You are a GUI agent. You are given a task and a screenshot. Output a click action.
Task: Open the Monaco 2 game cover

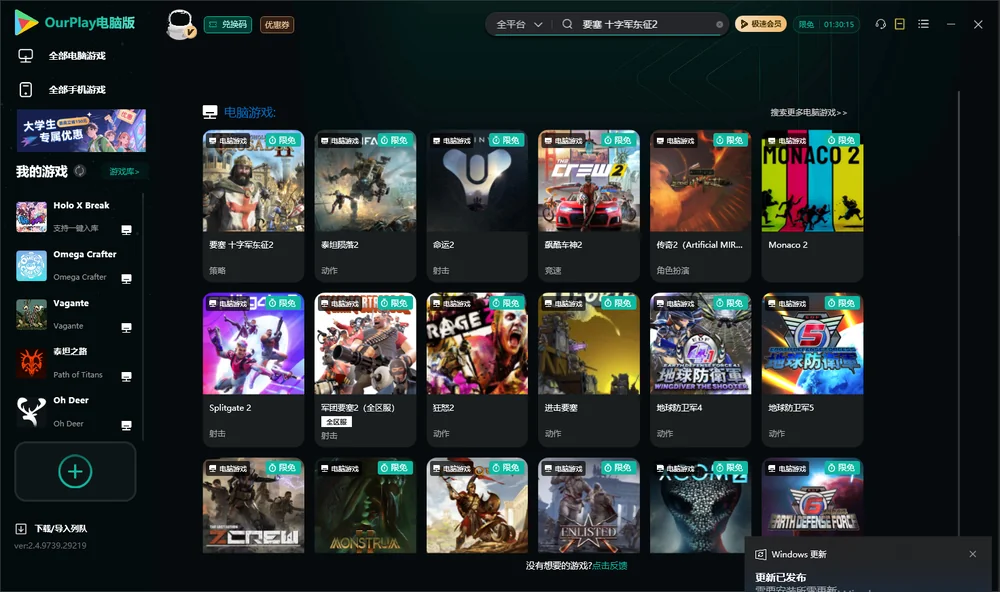coord(812,181)
